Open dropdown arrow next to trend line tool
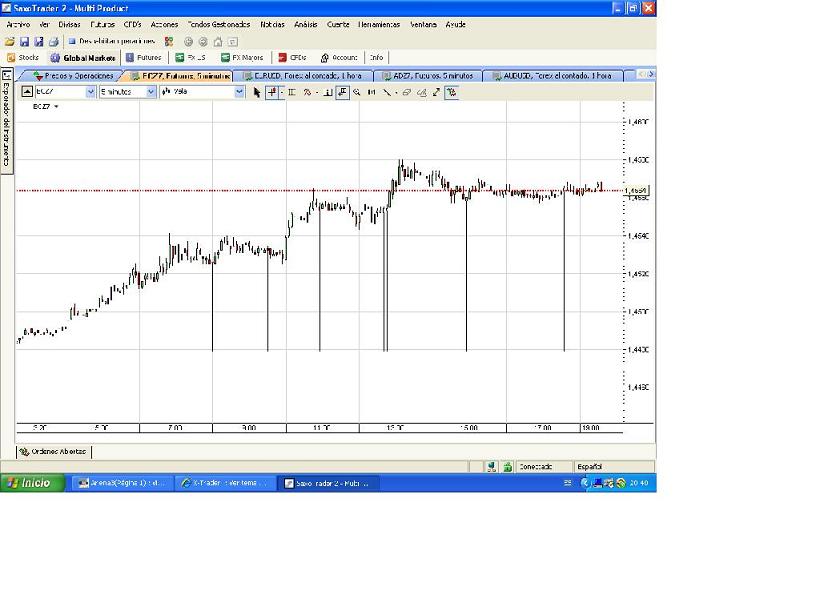Image resolution: width=820 pixels, height=615 pixels. [396, 93]
